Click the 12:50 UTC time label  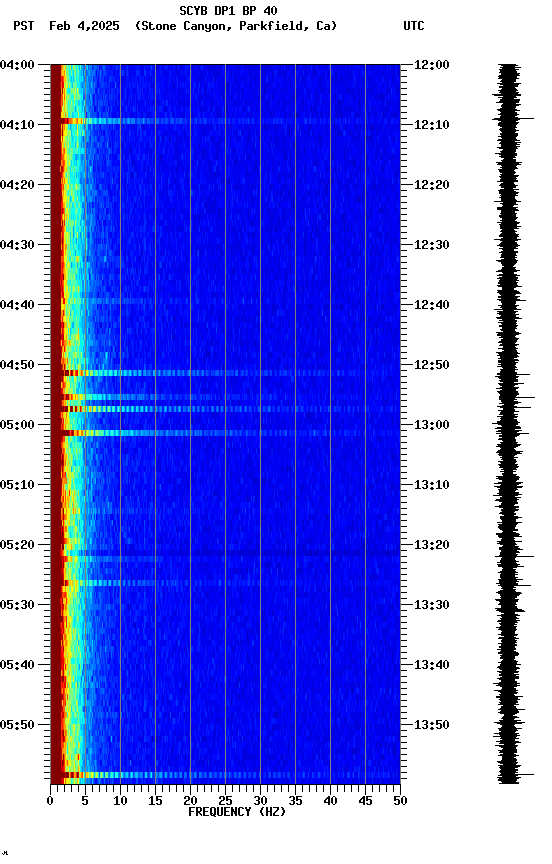[431, 365]
